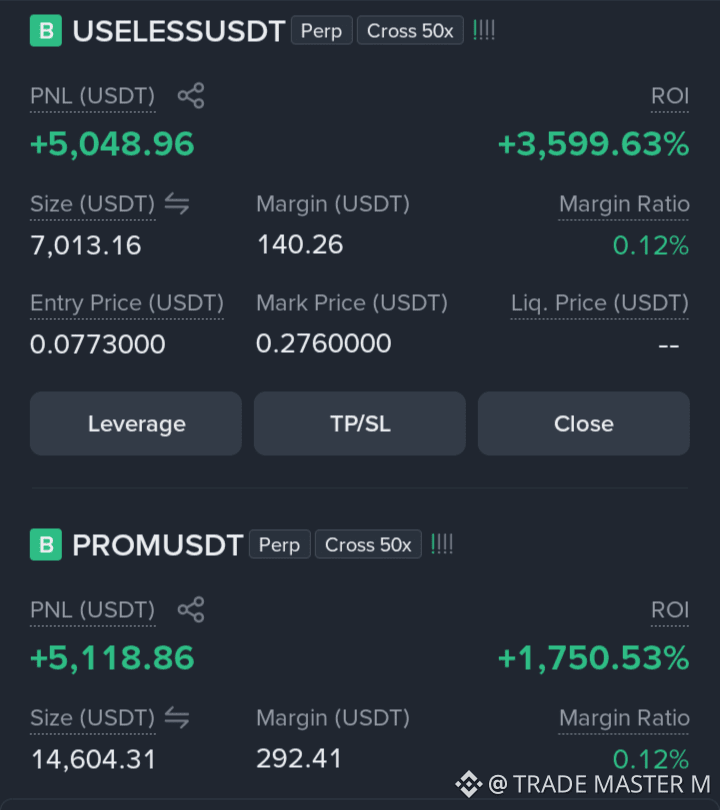Swap USELESSUSDT size unit with arrows icon
This screenshot has height=810, width=720.
pyautogui.click(x=177, y=204)
